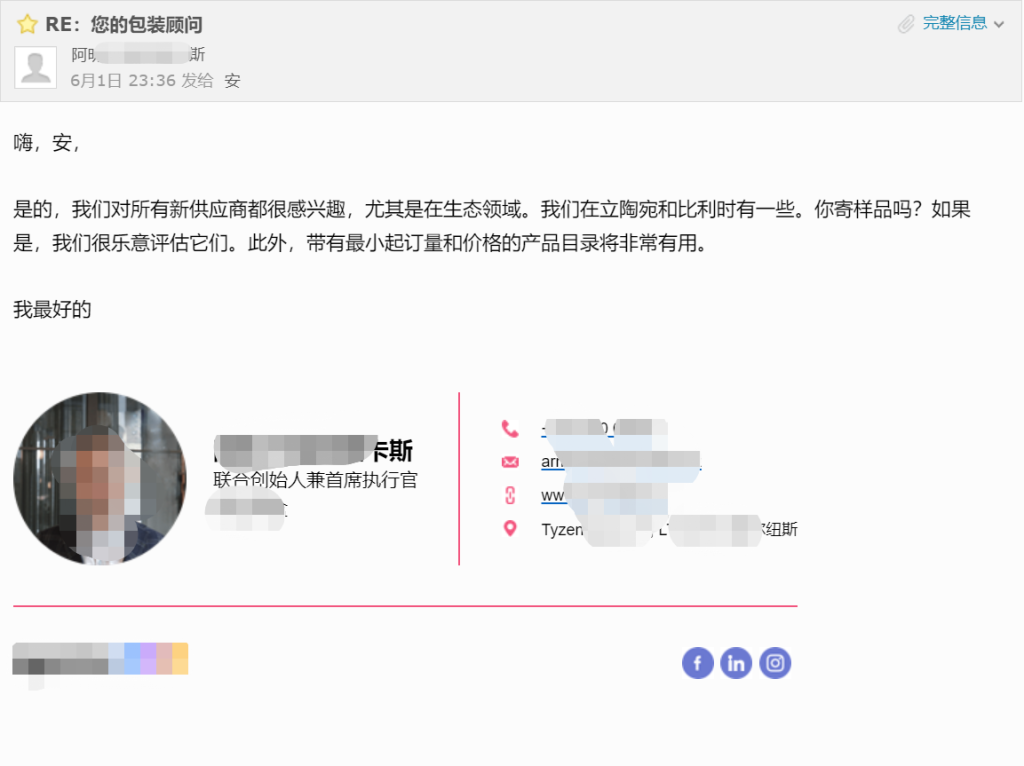The width and height of the screenshot is (1024, 766).
Task: Click the circular profile photo in signature
Action: point(99,478)
